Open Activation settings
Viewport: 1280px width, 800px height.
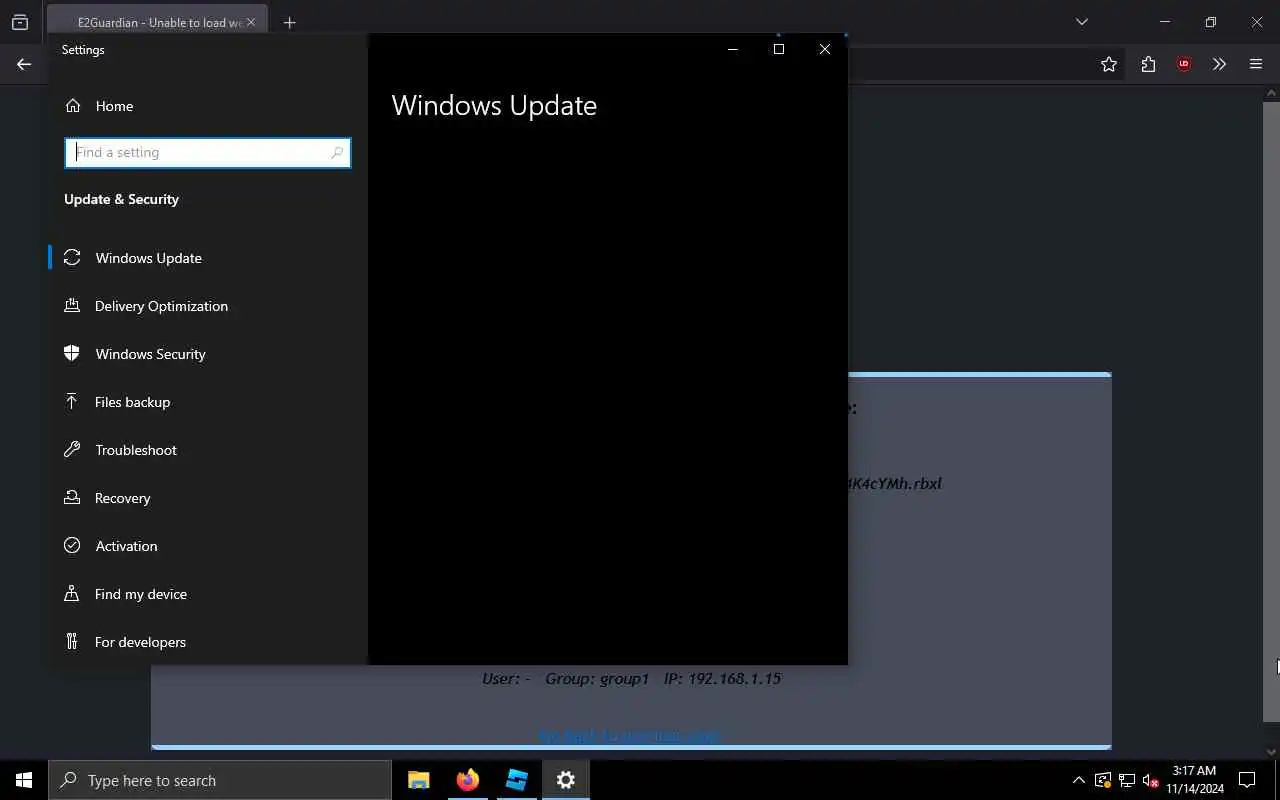208,546
